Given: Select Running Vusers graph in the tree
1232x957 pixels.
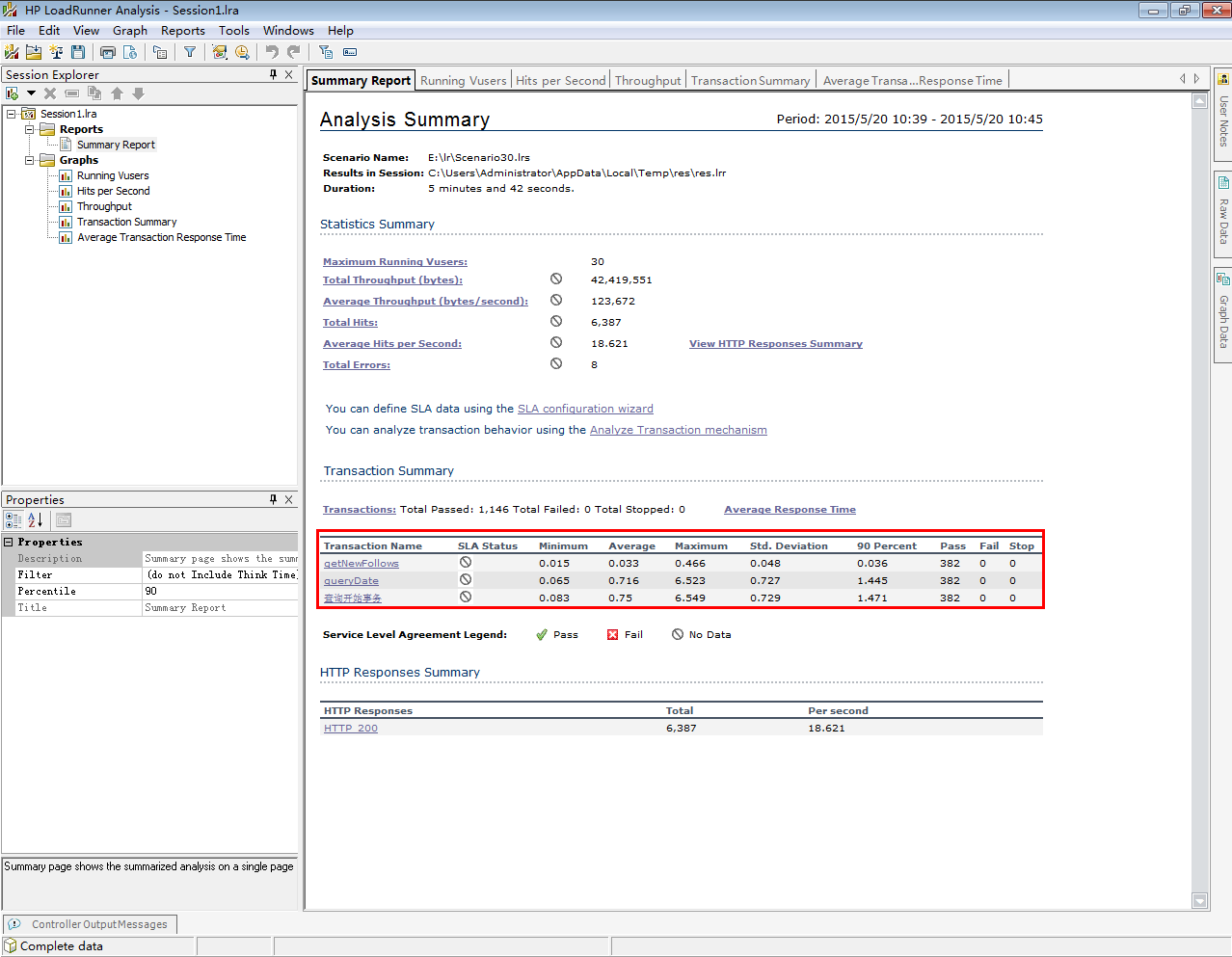Looking at the screenshot, I should coord(113,175).
